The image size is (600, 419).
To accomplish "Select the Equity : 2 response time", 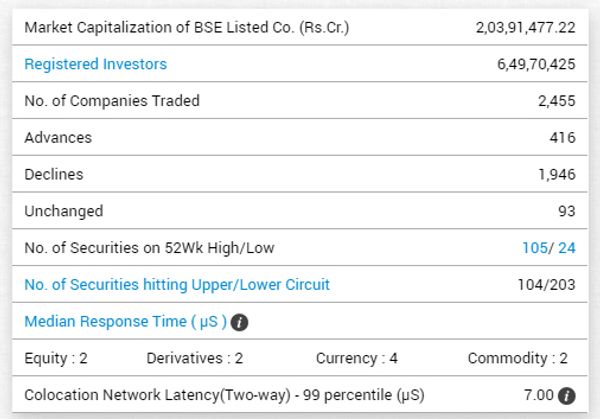I will point(56,358).
